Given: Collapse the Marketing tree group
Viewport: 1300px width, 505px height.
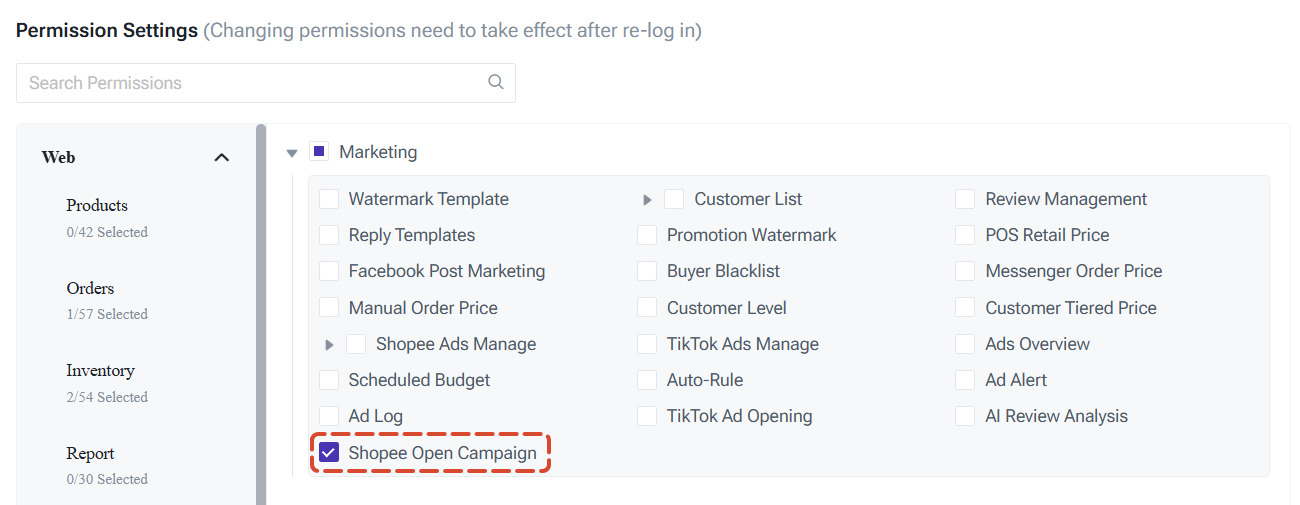Looking at the screenshot, I should 292,153.
